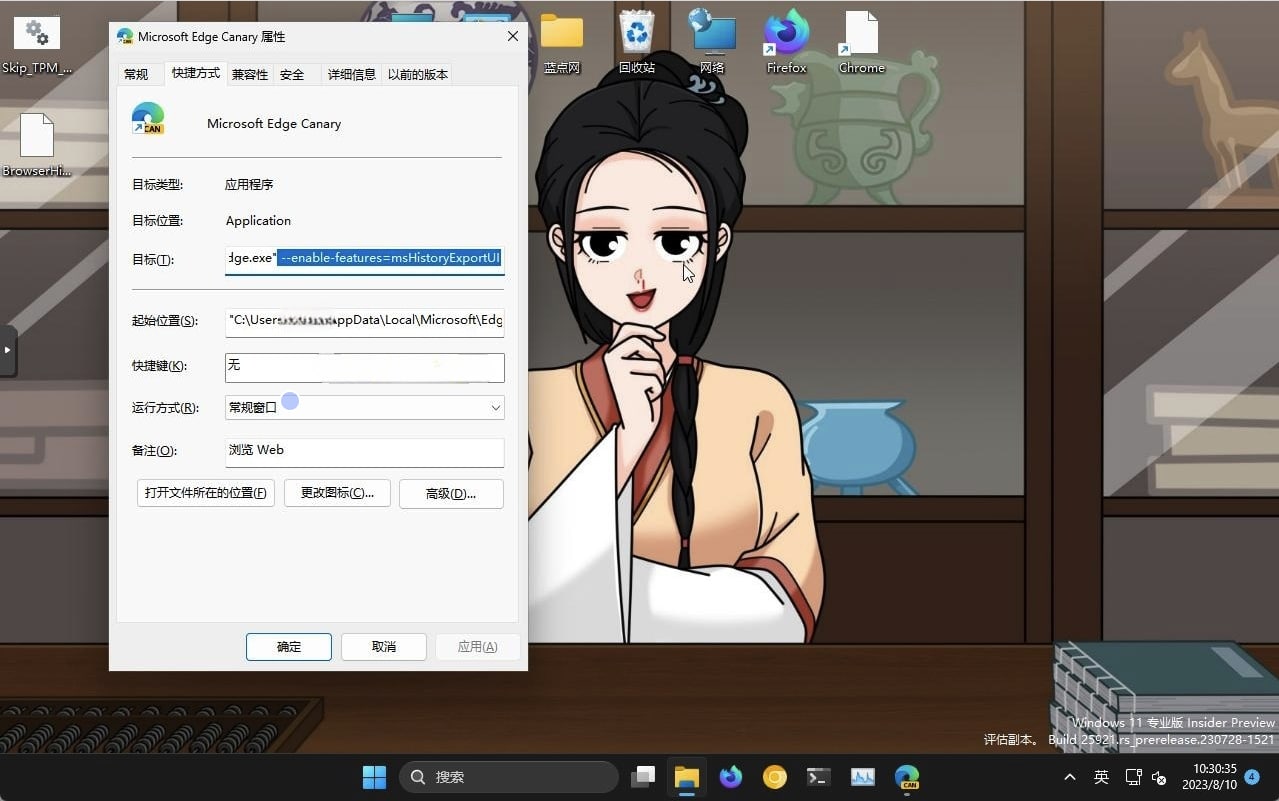Click in the 快捷键 shortcut field
This screenshot has height=801, width=1279.
point(364,365)
